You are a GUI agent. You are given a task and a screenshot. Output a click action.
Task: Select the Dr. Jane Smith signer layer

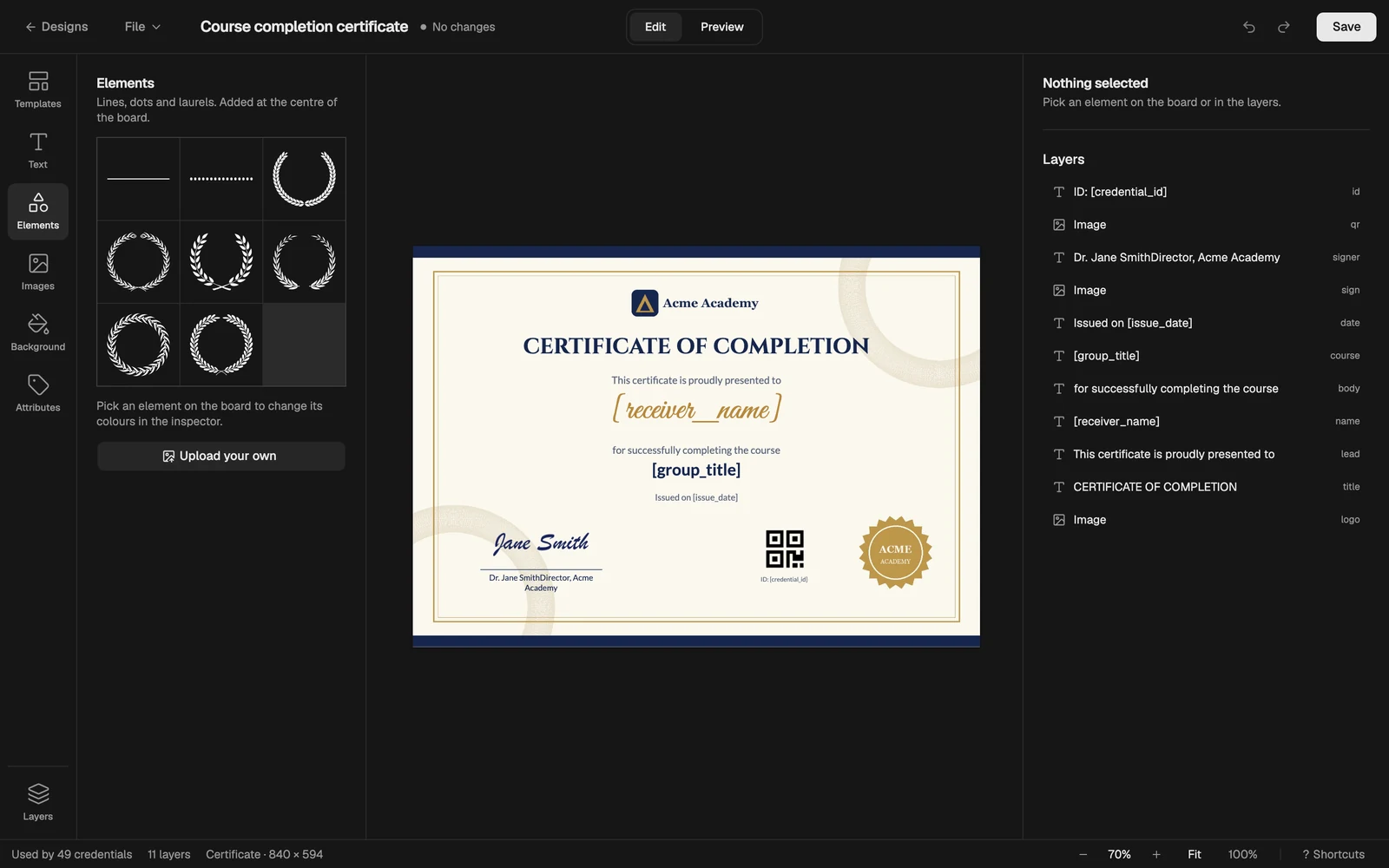(1206, 258)
